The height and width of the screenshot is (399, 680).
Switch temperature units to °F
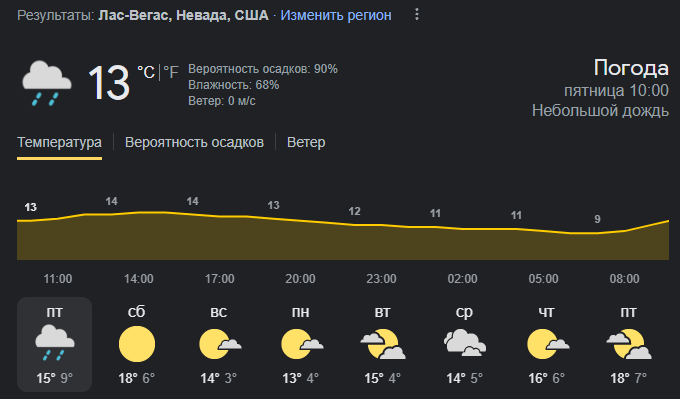(x=170, y=72)
